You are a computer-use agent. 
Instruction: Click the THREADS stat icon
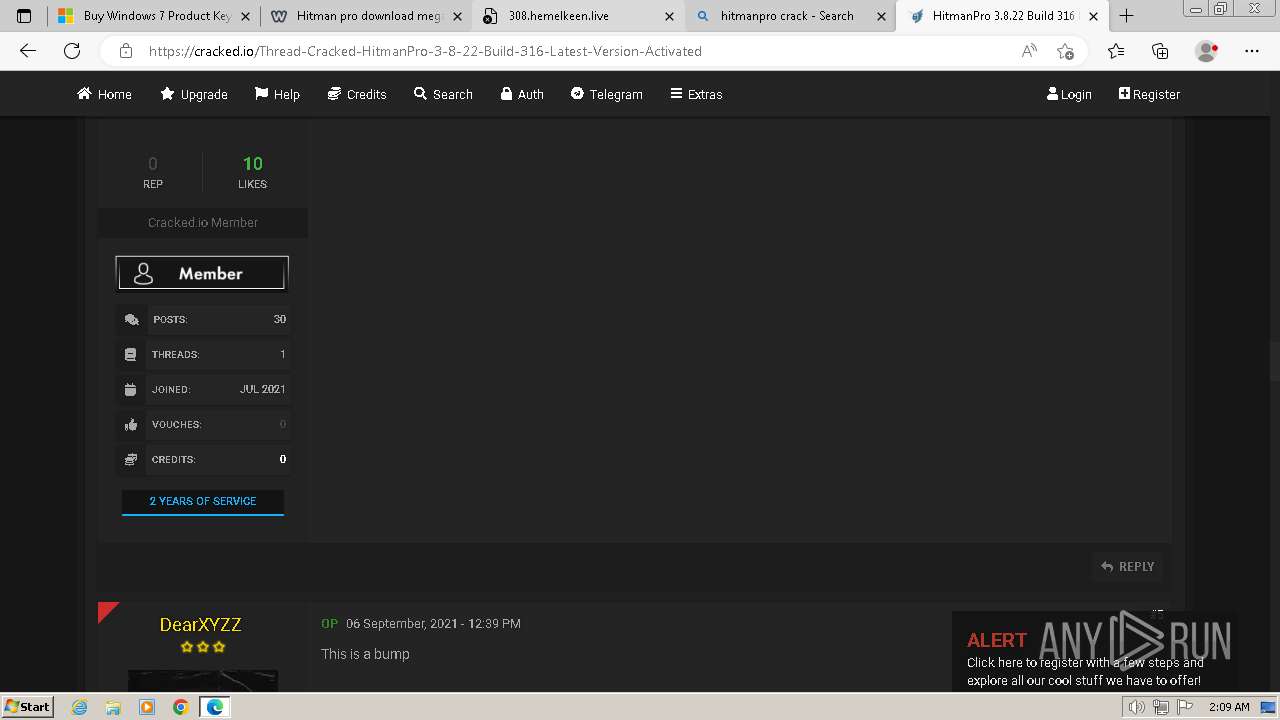tap(131, 355)
